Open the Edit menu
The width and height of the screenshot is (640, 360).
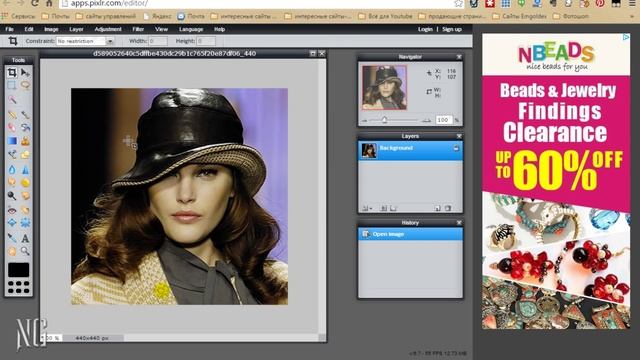point(29,29)
